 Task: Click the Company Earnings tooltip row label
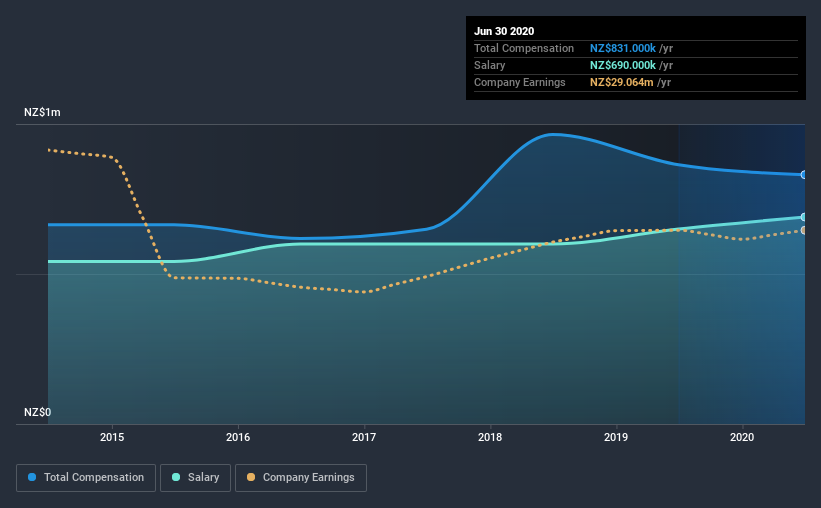(x=520, y=82)
